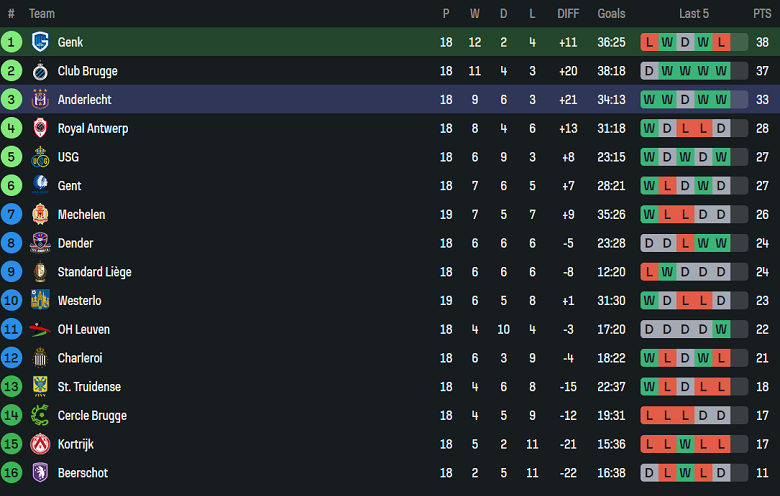Click the Mechelen club crest icon
Screen dimensions: 780x496
click(40, 214)
